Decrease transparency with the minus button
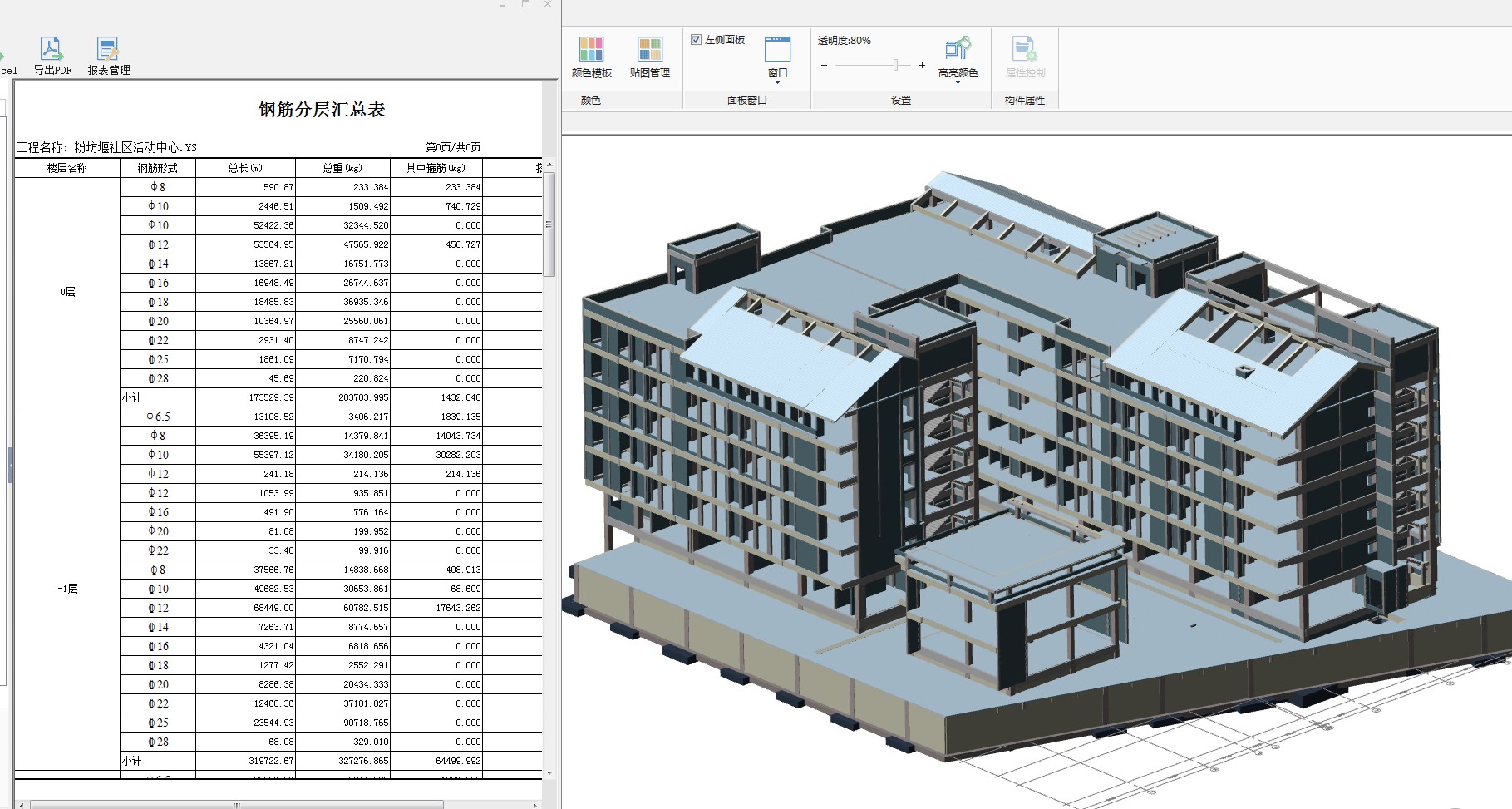The width and height of the screenshot is (1512, 809). pos(824,65)
